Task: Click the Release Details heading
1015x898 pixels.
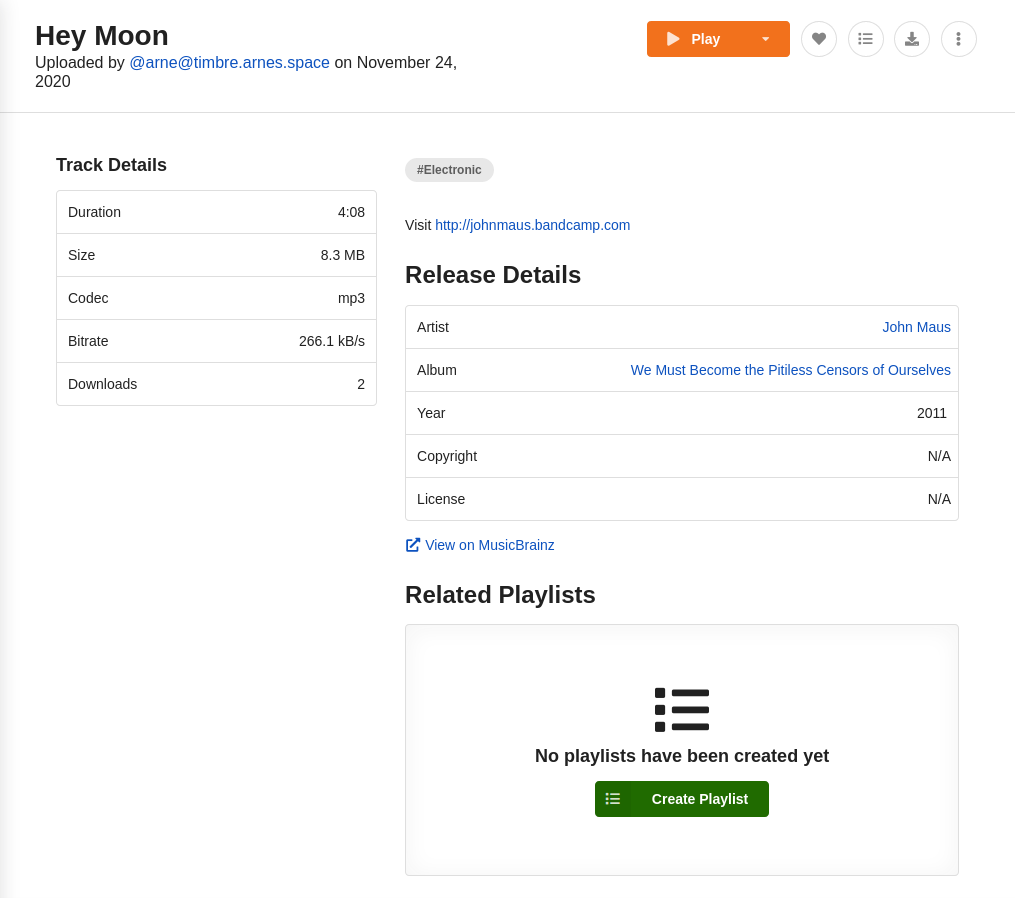Action: pyautogui.click(x=493, y=275)
